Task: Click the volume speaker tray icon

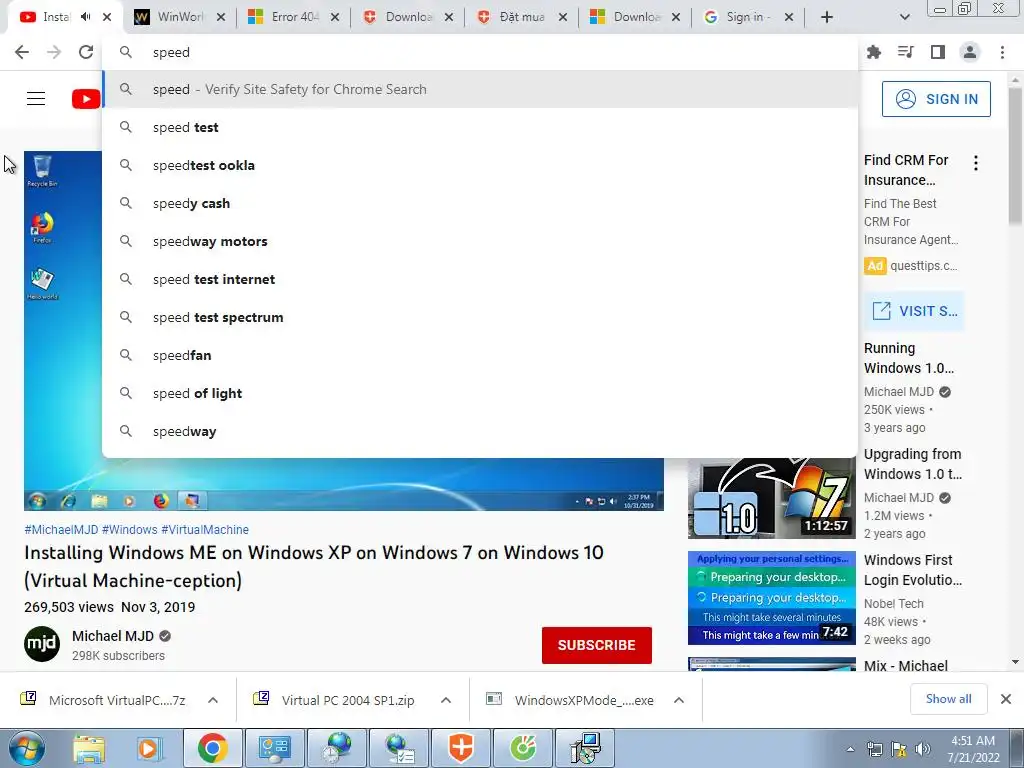Action: pos(923,749)
